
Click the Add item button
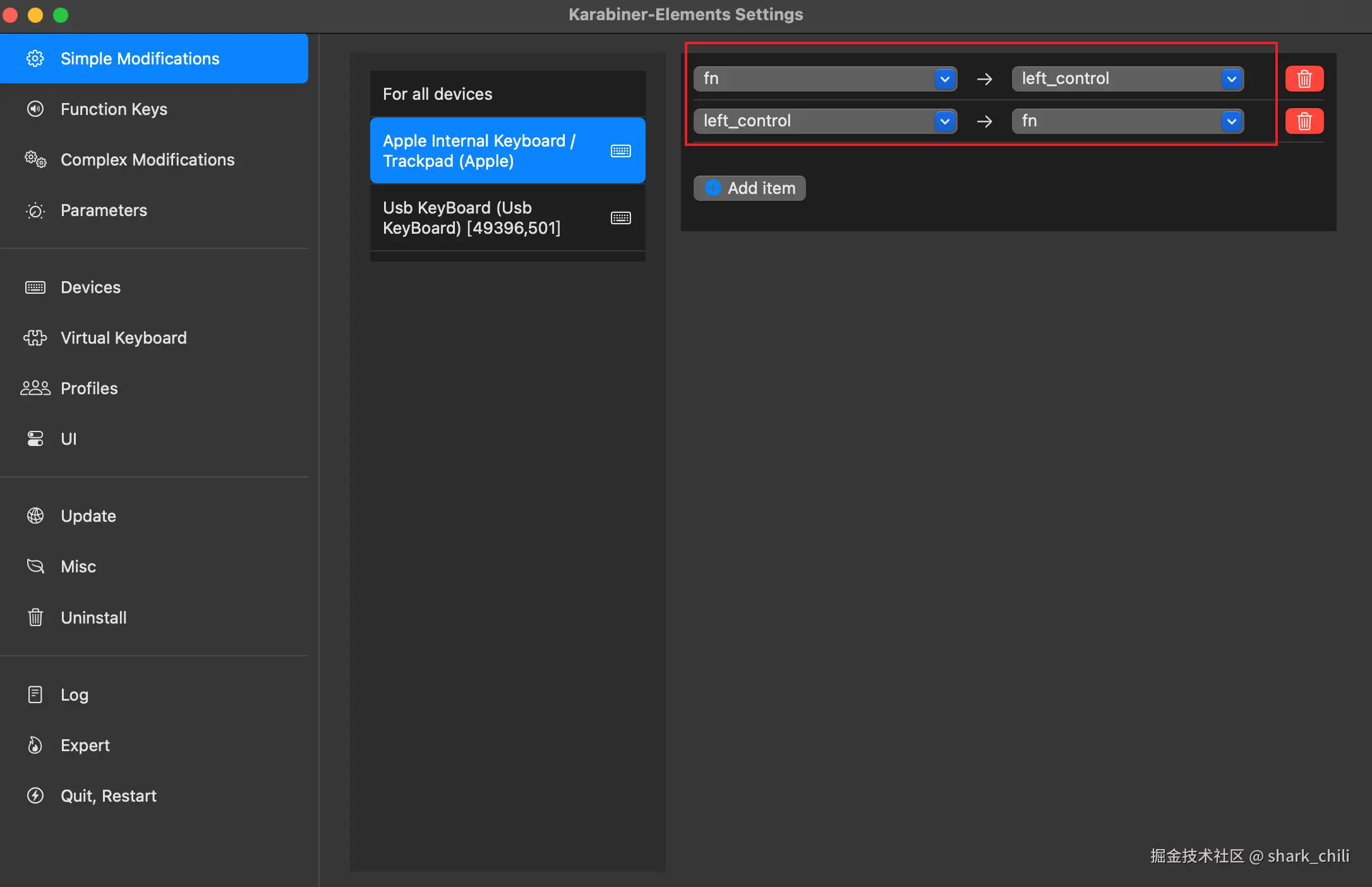[749, 188]
